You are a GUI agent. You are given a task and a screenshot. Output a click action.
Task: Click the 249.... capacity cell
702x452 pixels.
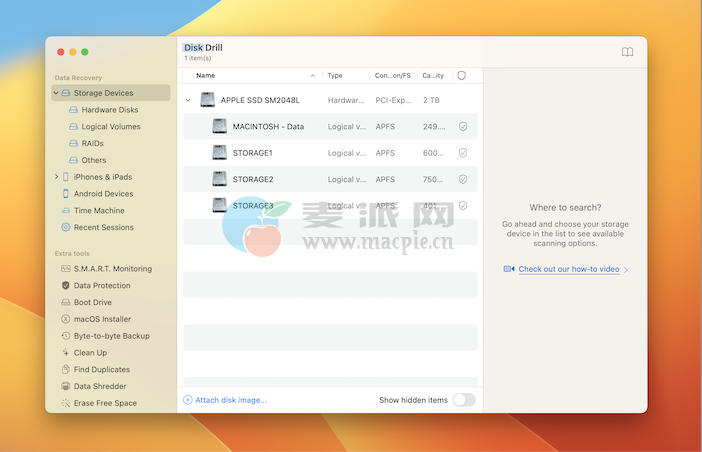[434, 127]
